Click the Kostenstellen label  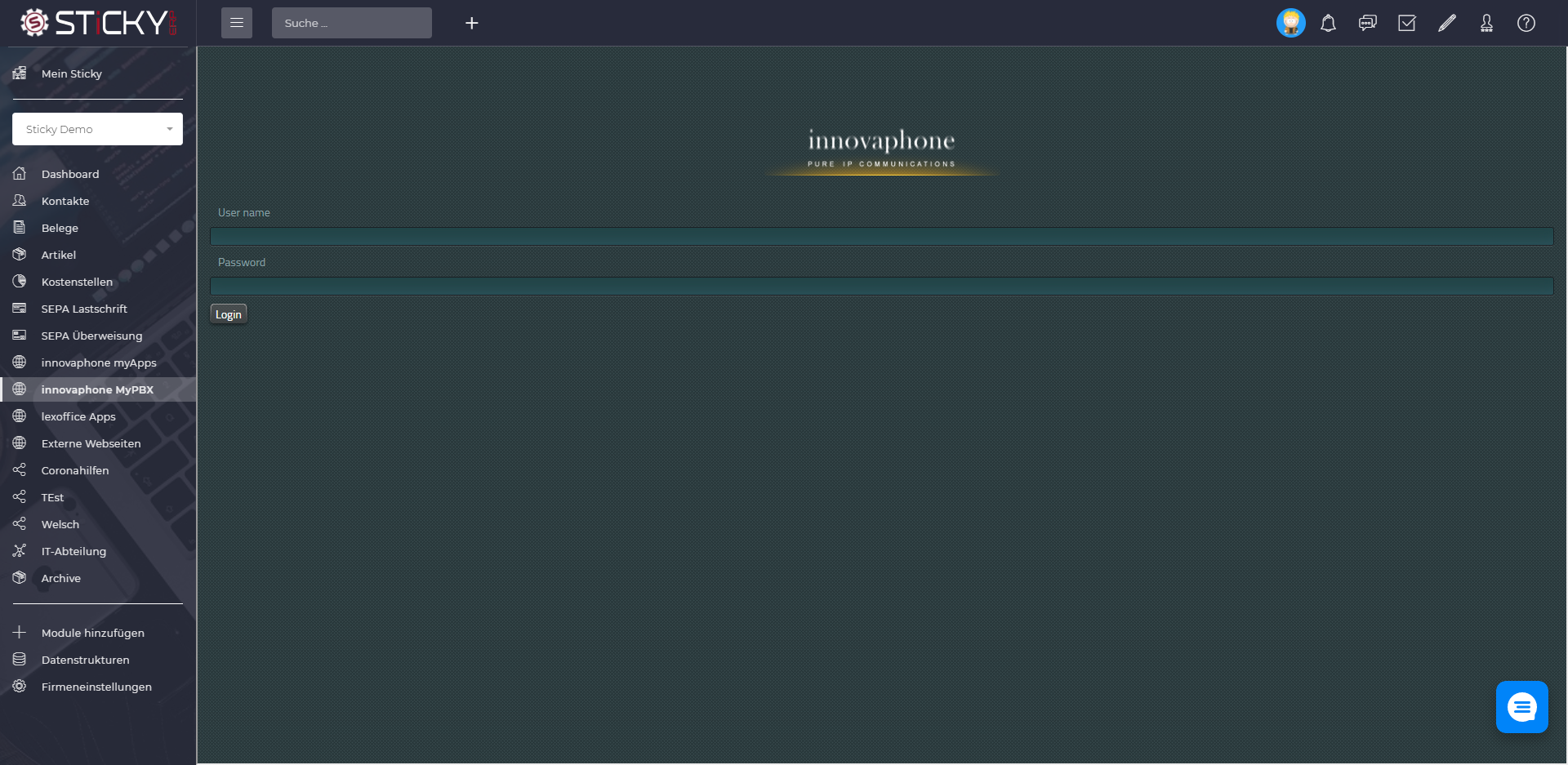pyautogui.click(x=77, y=282)
